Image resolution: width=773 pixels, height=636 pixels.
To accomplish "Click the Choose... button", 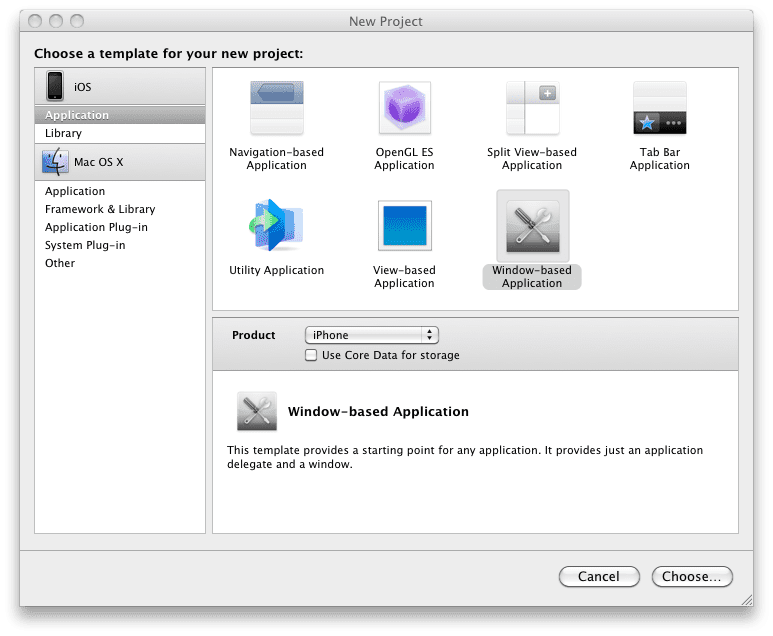I will pyautogui.click(x=692, y=576).
